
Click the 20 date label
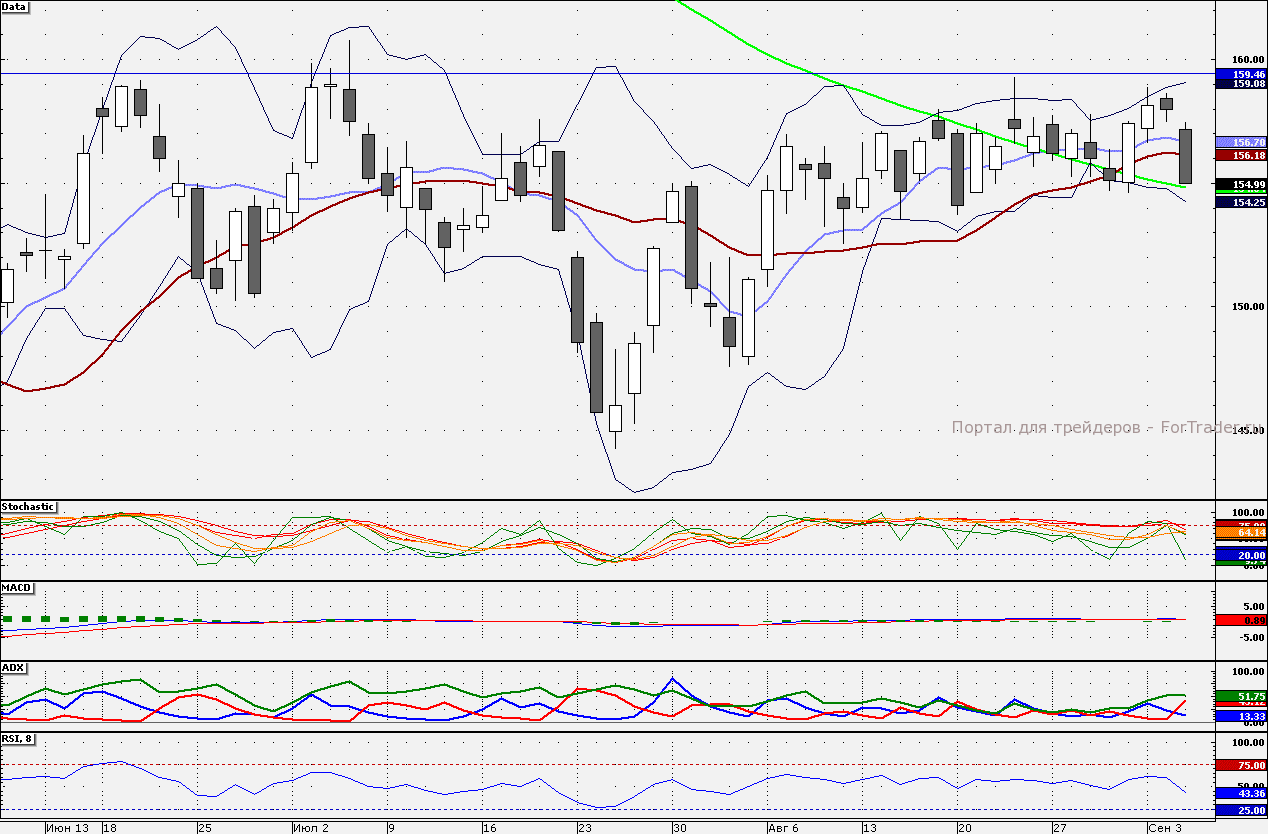click(x=964, y=828)
